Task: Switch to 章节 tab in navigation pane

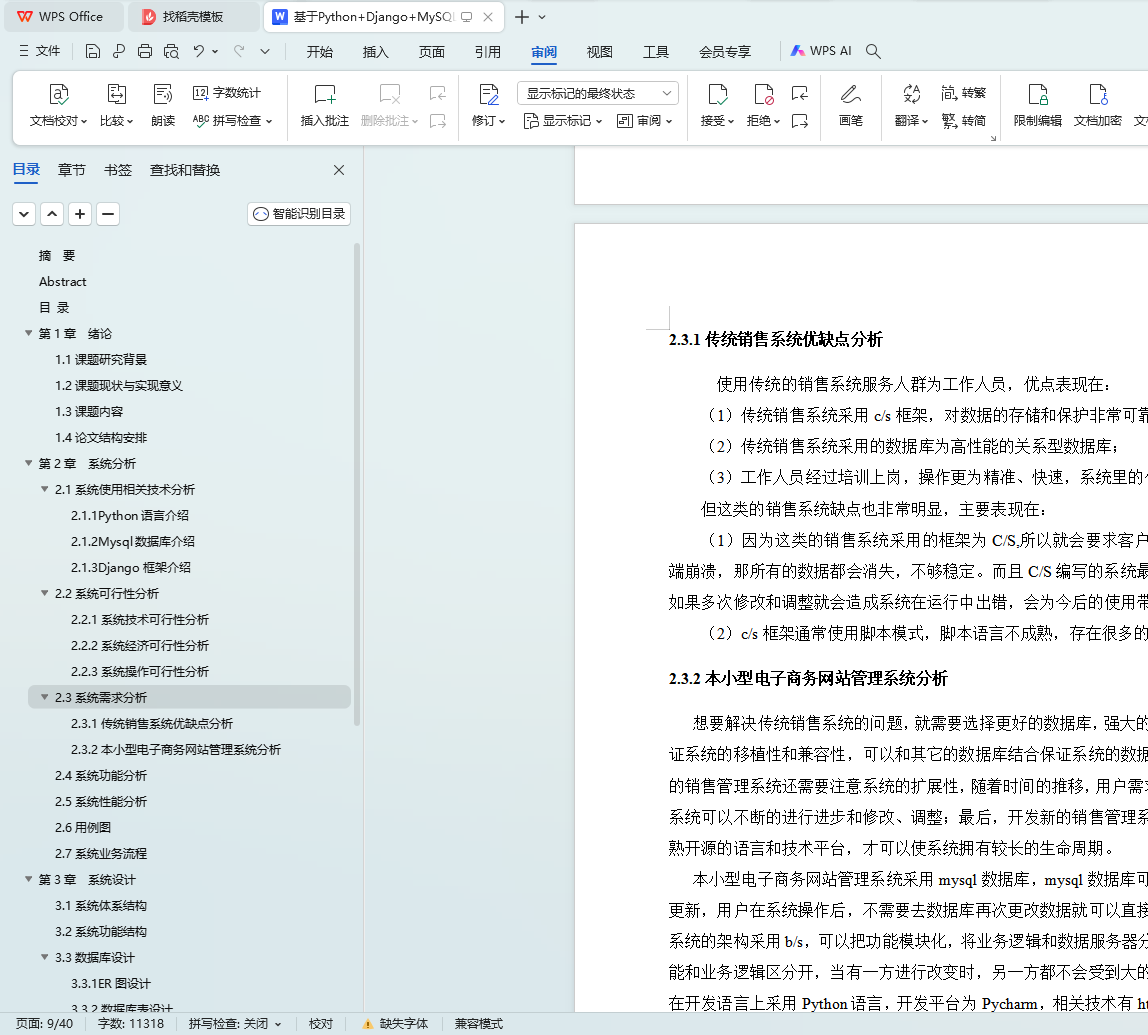Action: (71, 170)
